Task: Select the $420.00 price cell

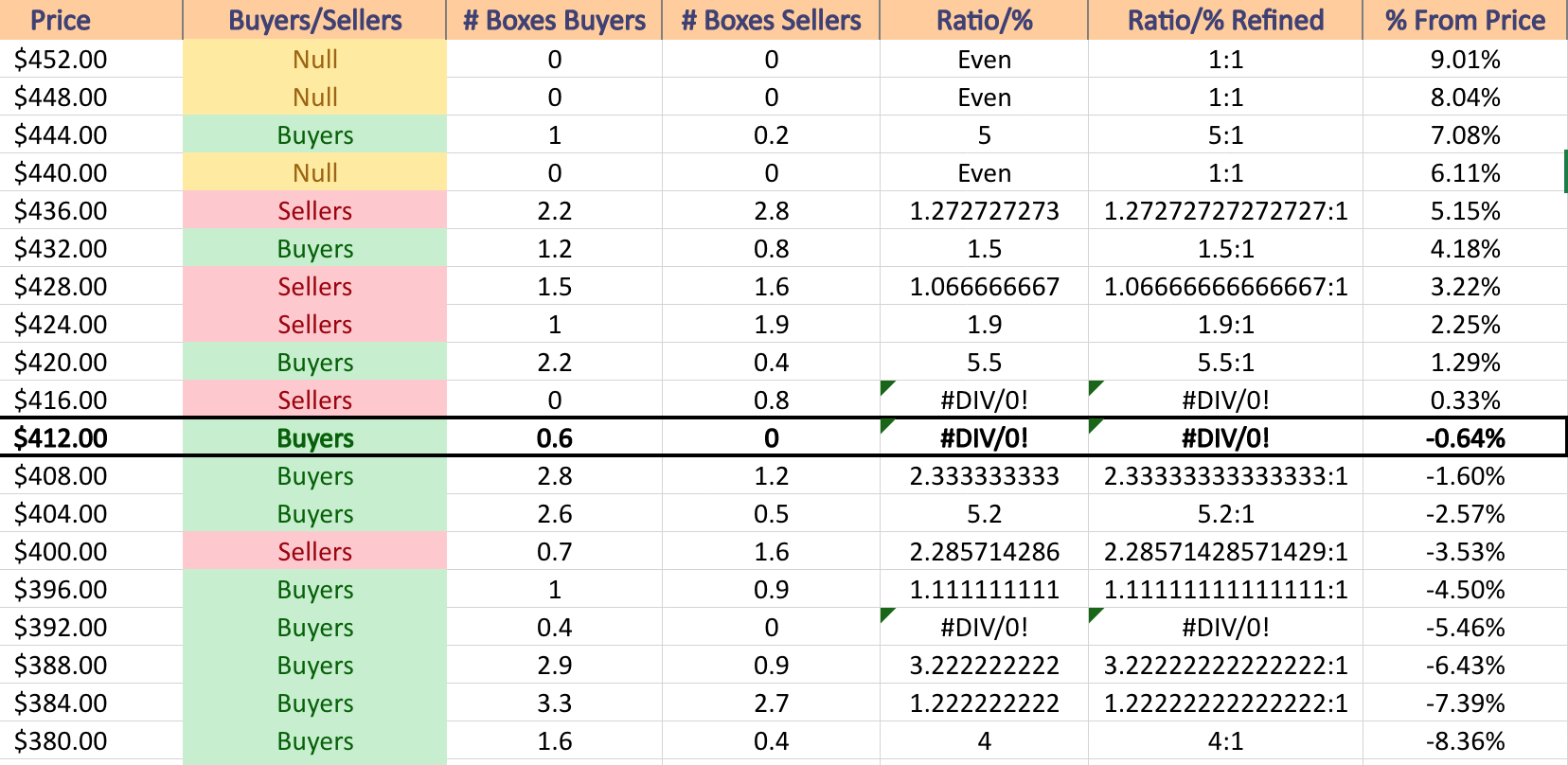Action: [91, 362]
